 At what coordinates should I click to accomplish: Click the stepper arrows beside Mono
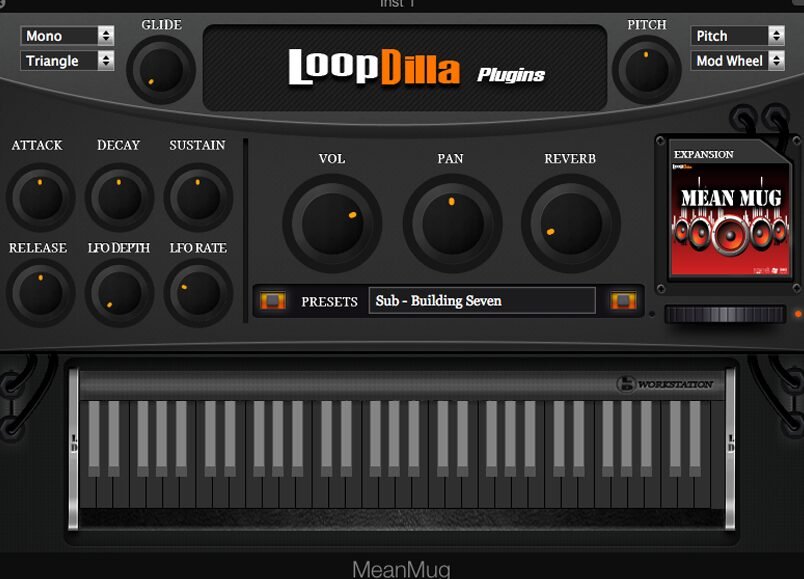[x=106, y=36]
